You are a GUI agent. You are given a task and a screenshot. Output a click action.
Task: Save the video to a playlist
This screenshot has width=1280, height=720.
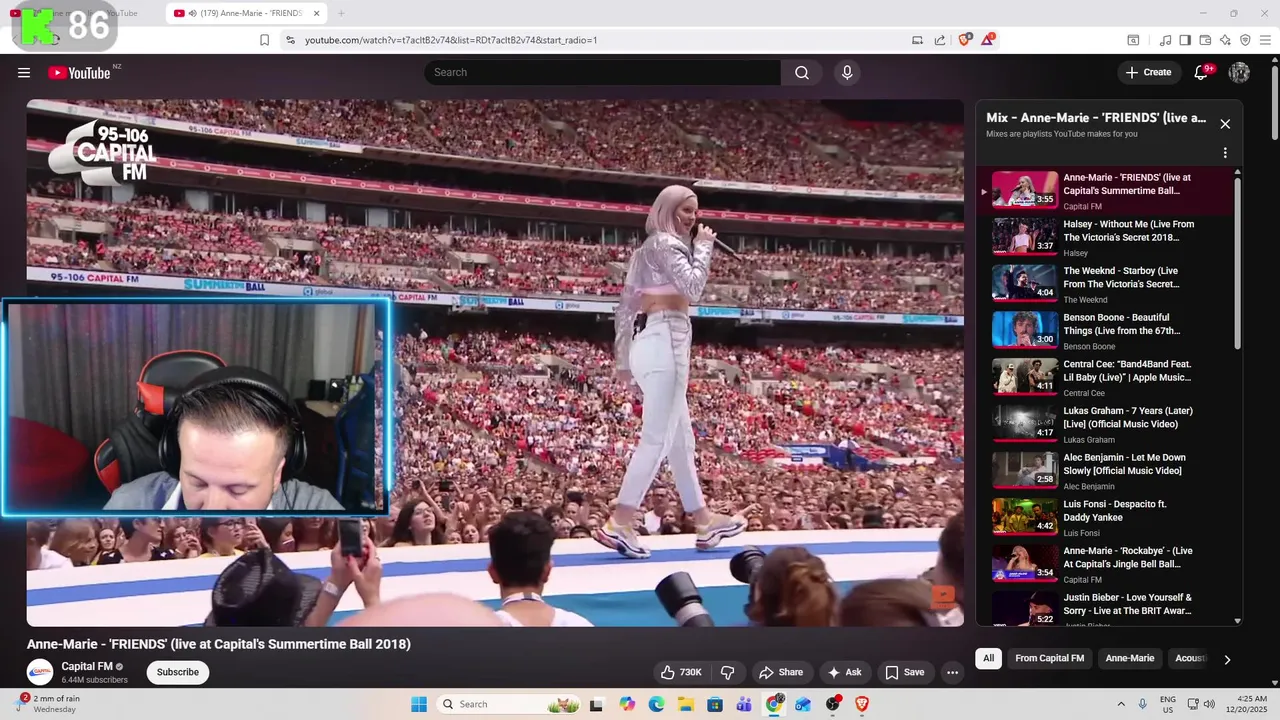point(904,672)
